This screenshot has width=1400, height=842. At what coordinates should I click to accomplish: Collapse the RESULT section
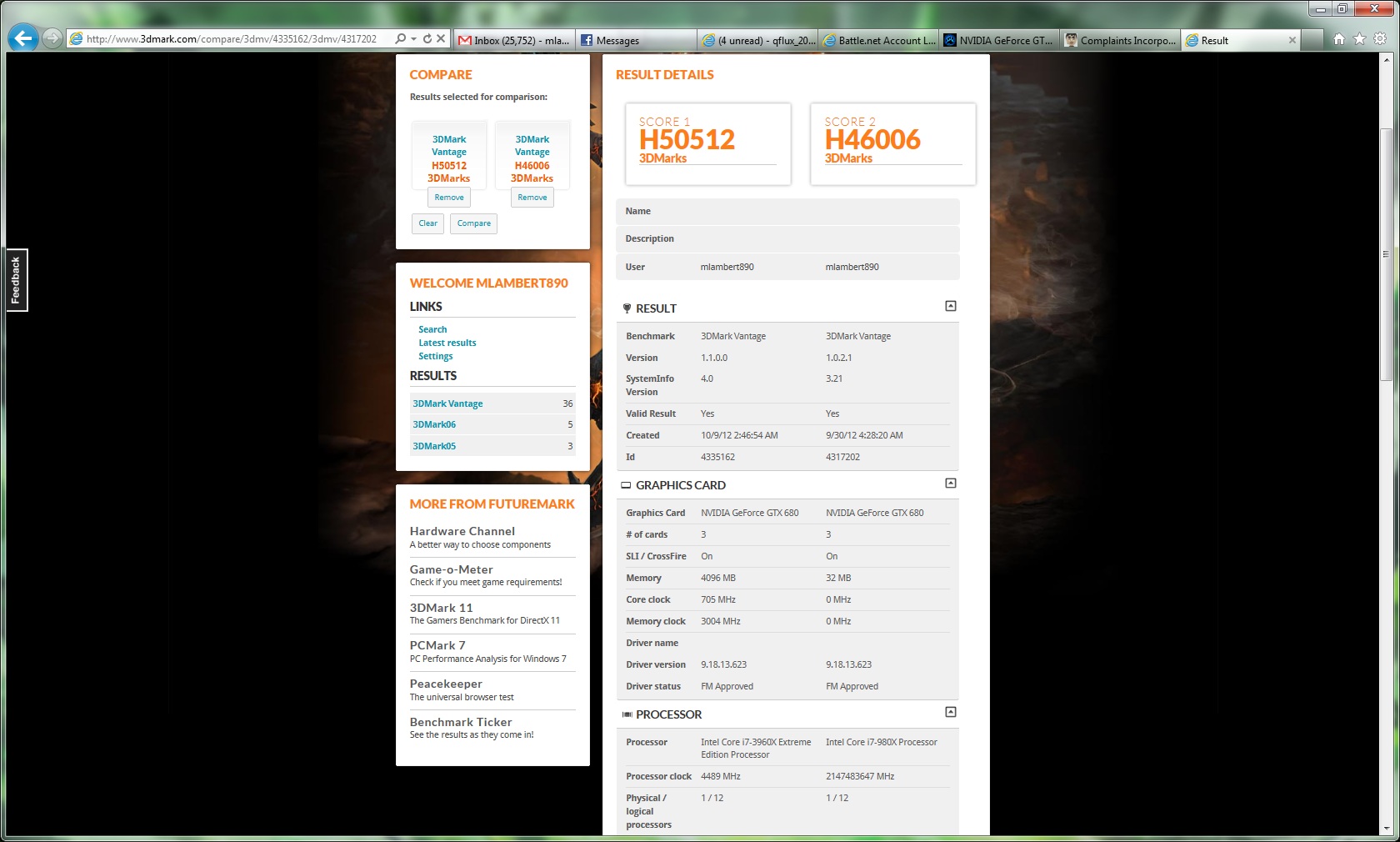click(x=950, y=306)
